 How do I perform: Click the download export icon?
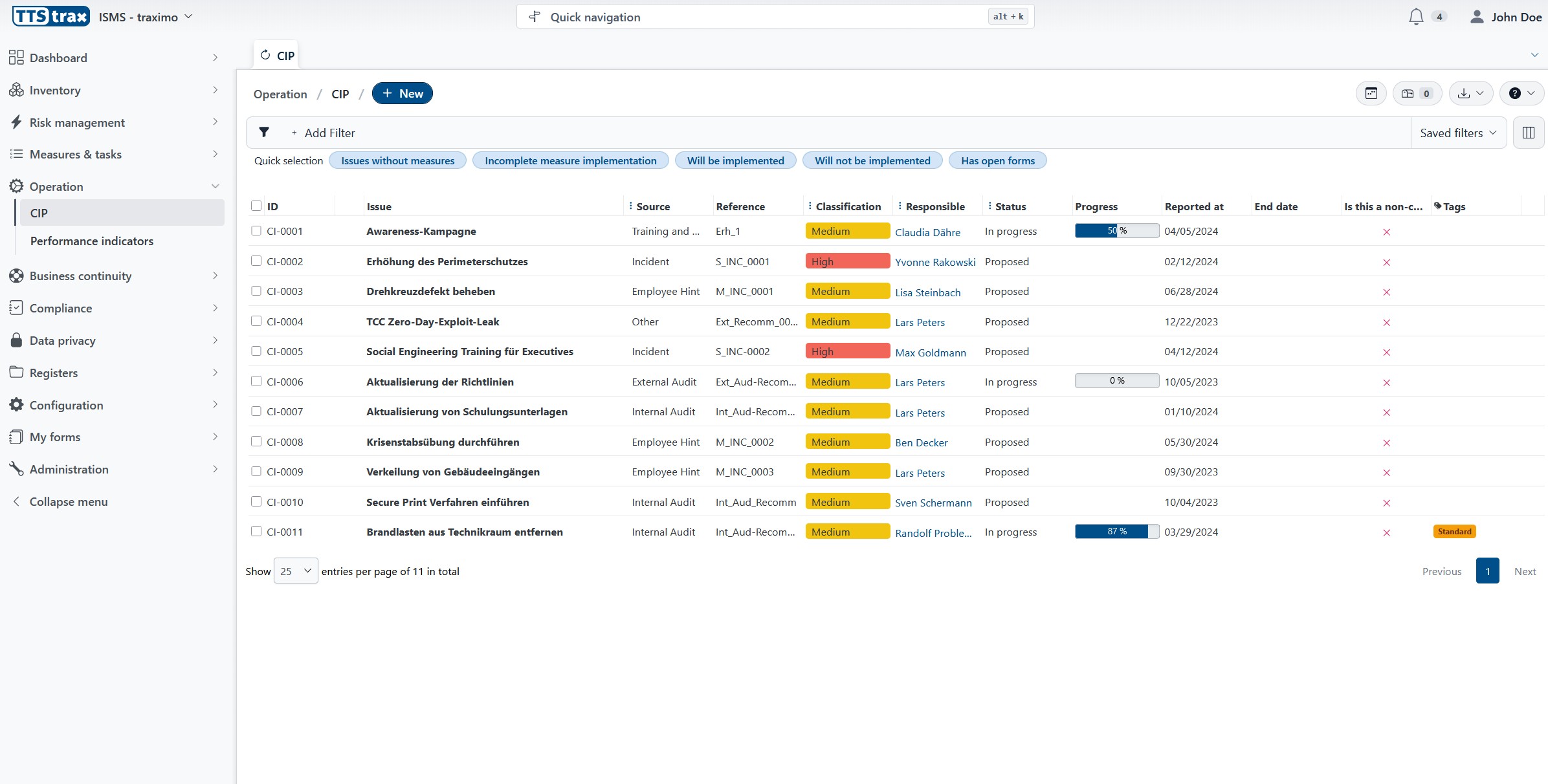coord(1464,94)
